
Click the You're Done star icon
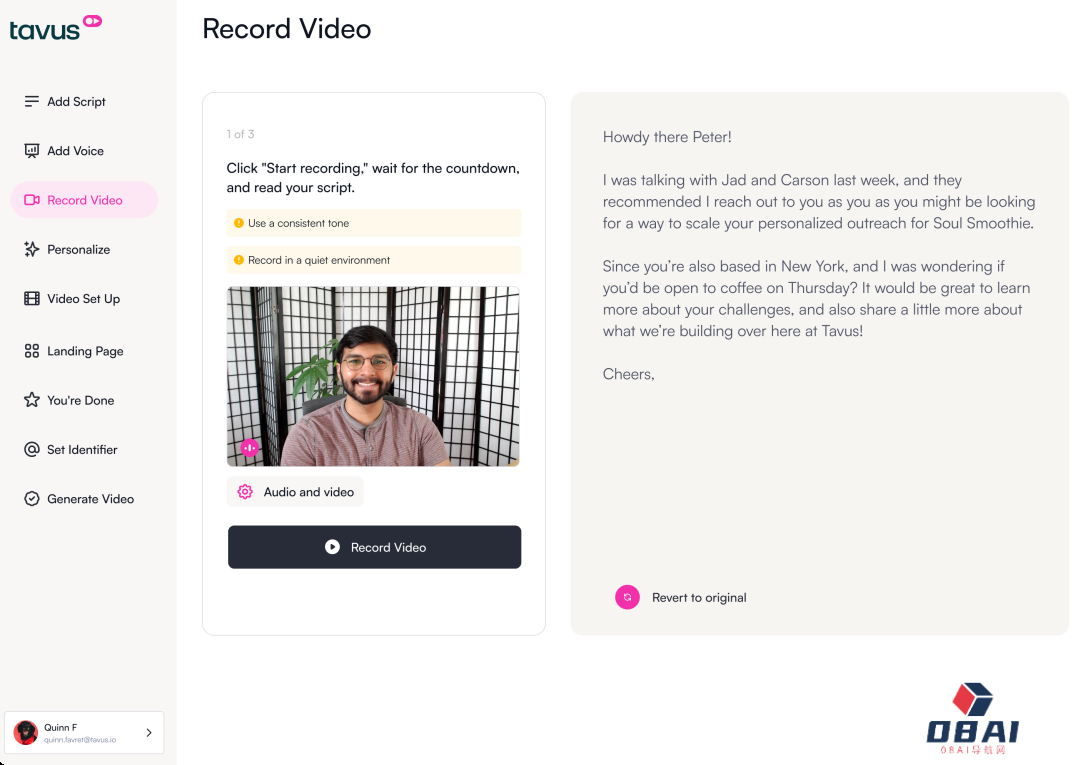tap(31, 400)
